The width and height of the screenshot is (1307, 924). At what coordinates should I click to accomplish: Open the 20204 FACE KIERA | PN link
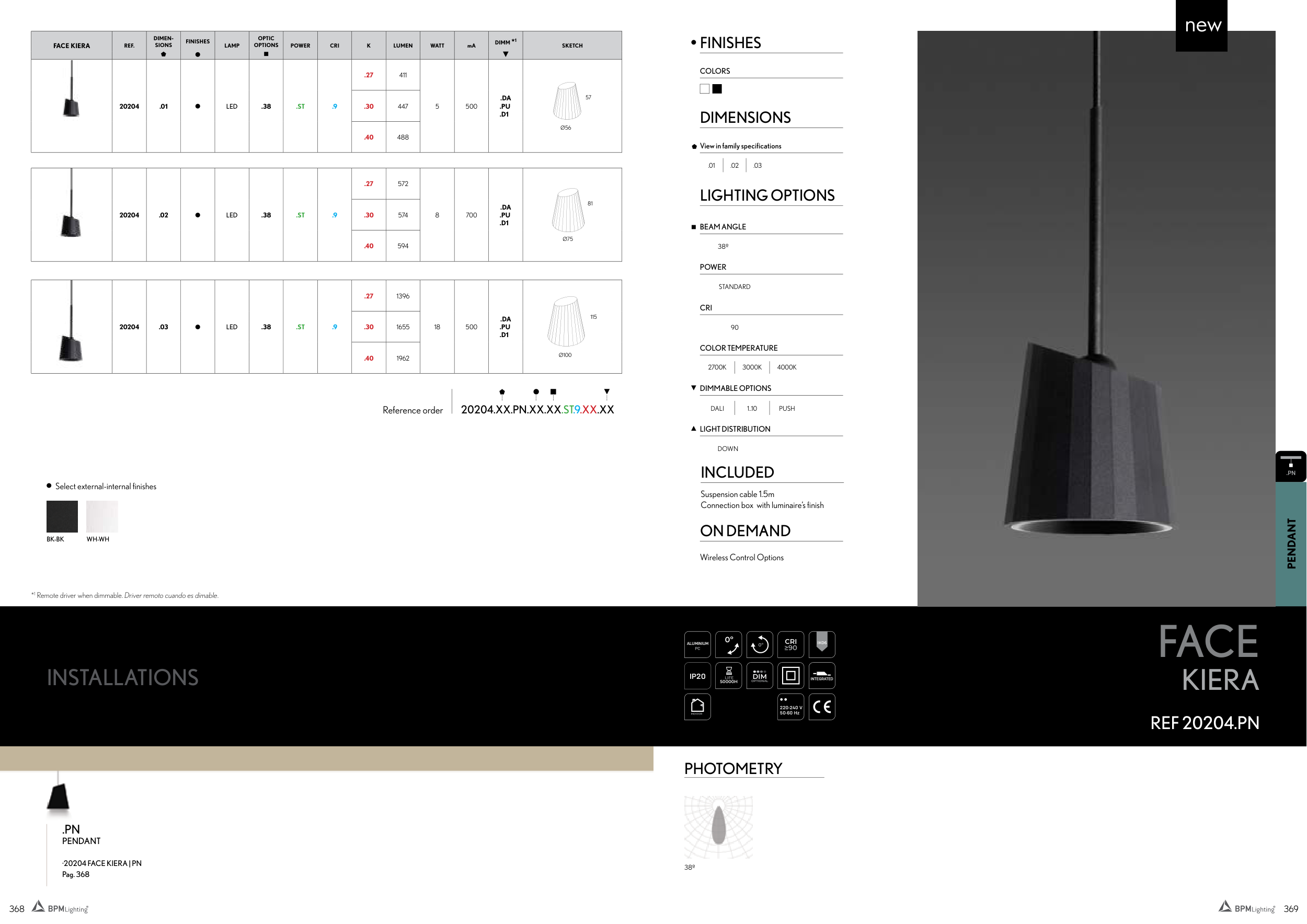point(102,863)
